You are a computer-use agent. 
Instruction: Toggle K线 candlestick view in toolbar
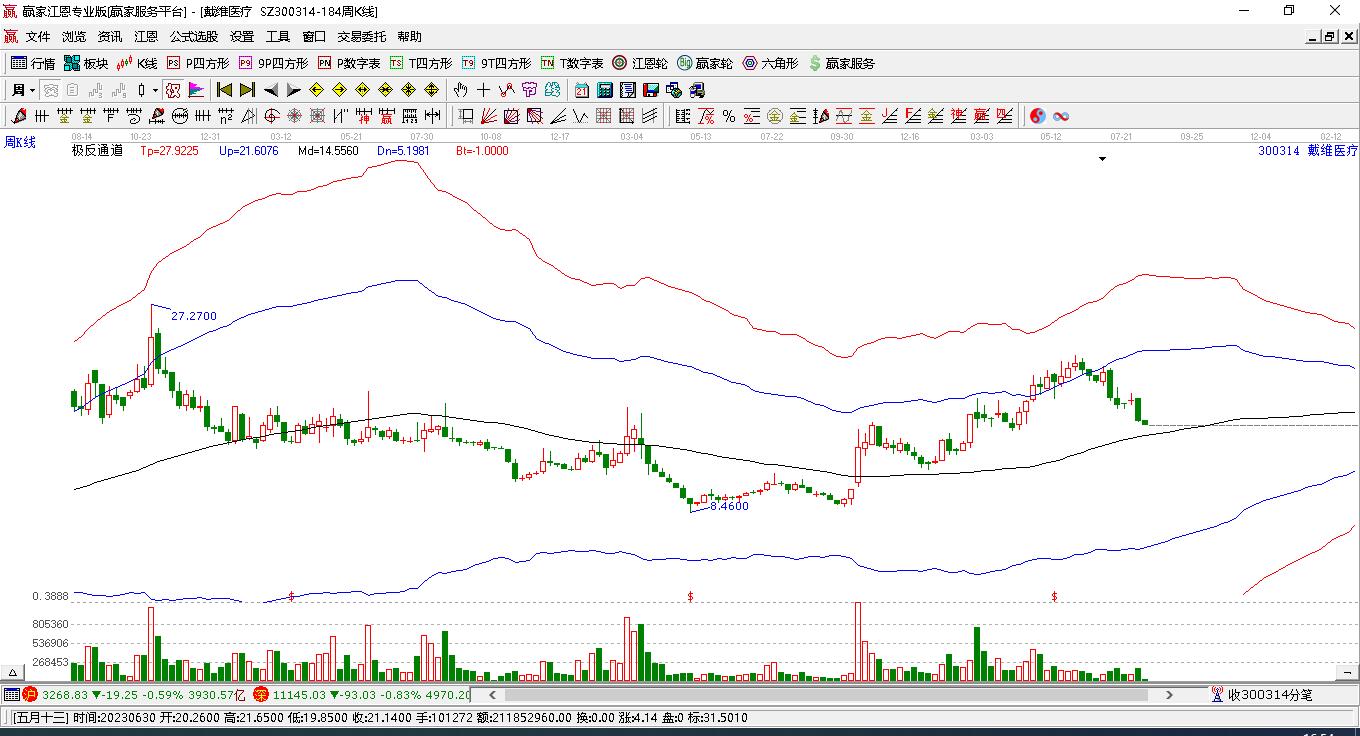coord(137,63)
